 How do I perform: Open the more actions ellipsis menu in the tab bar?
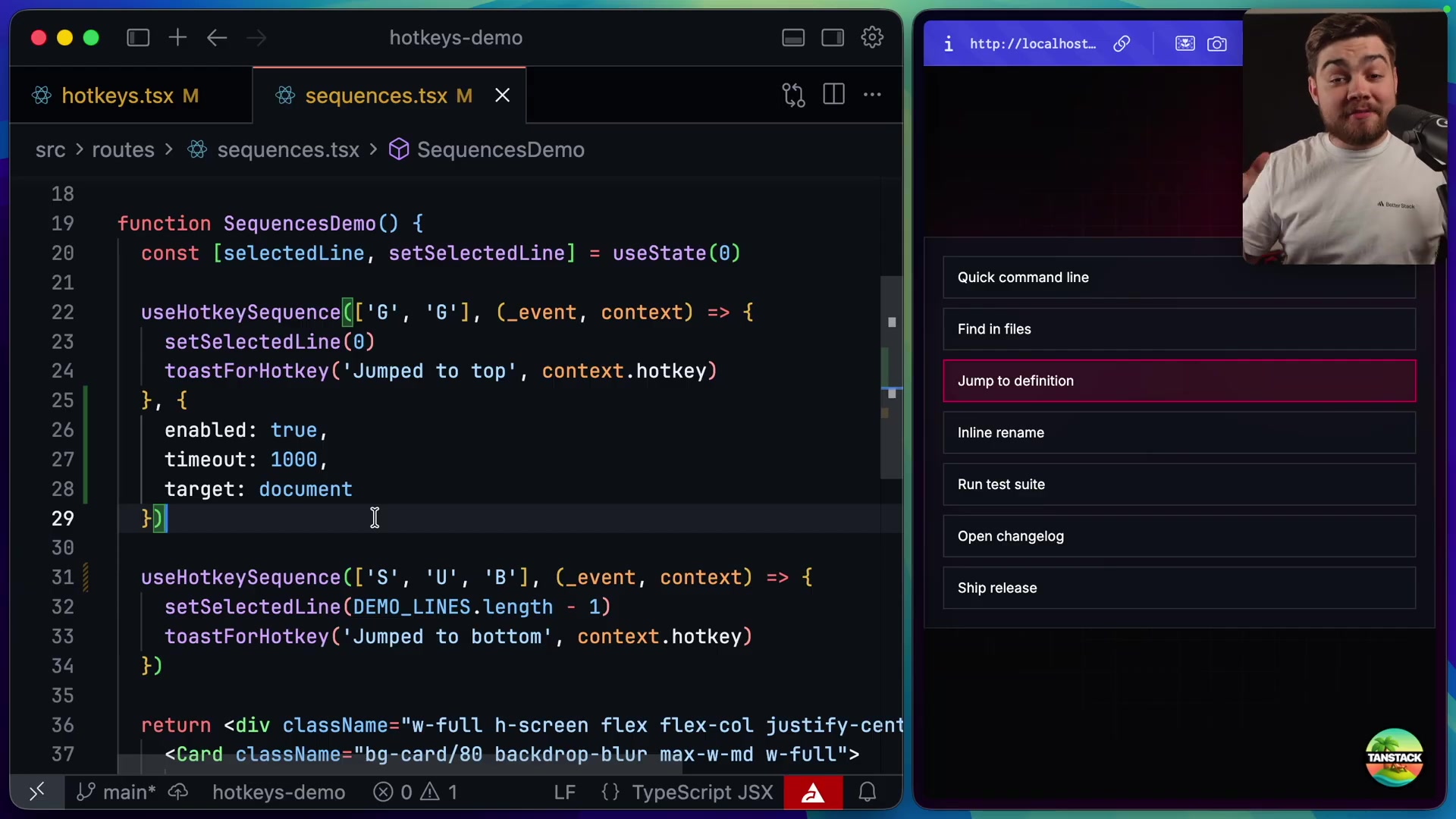(x=871, y=94)
